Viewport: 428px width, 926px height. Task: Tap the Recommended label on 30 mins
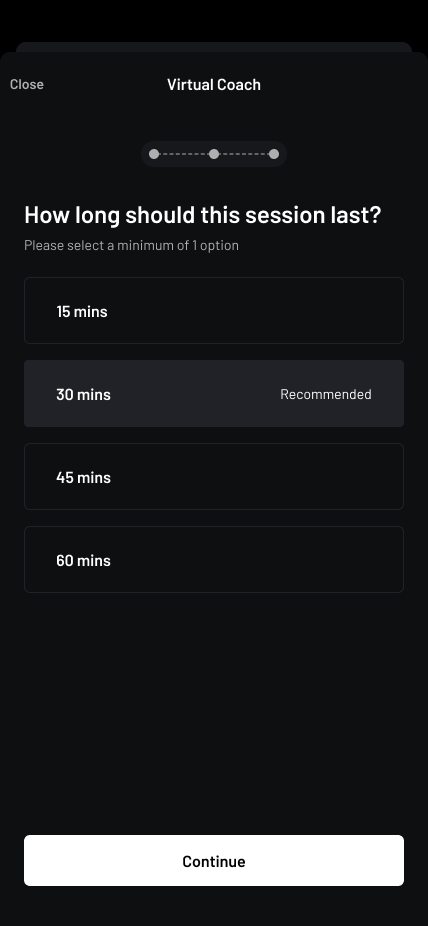(326, 394)
